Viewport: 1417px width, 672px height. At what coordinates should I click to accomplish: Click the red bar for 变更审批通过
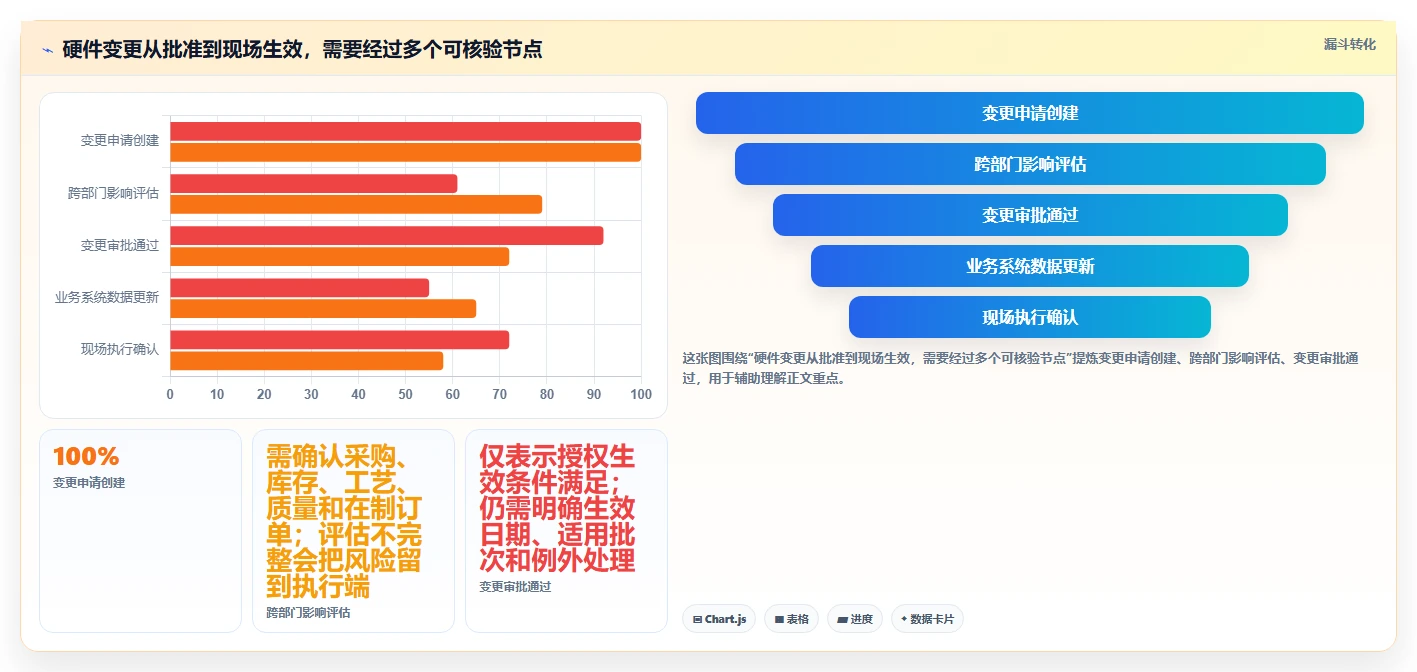coord(386,235)
